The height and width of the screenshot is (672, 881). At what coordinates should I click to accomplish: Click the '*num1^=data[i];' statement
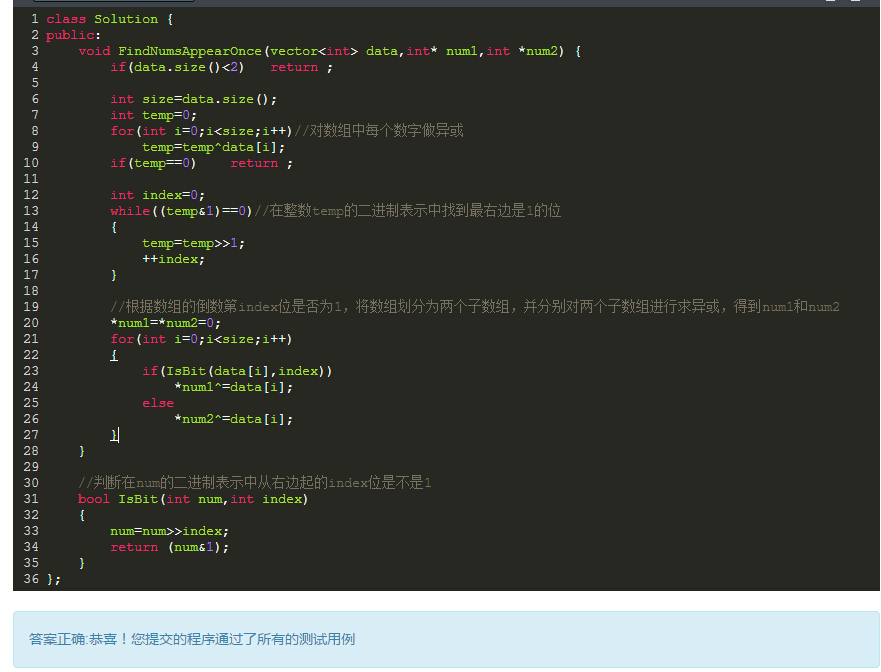233,387
